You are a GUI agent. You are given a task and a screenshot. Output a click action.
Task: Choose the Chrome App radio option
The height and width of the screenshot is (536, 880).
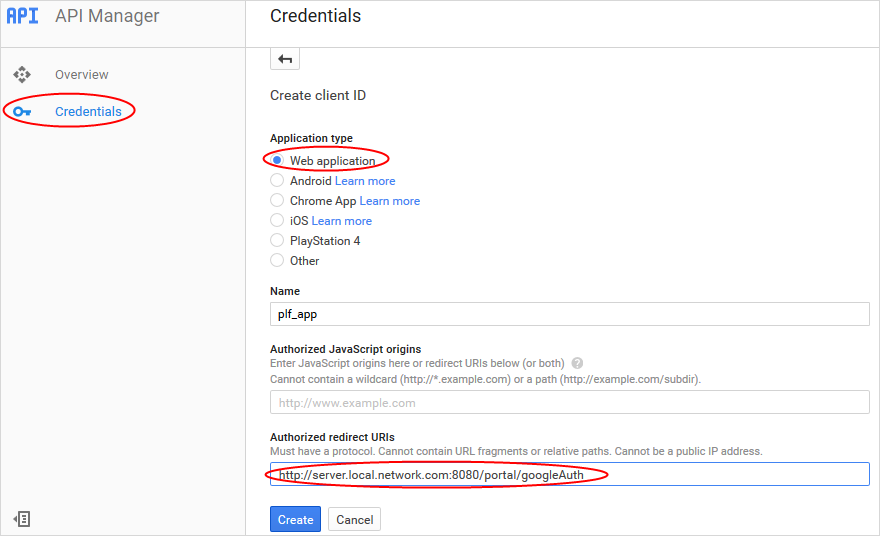[277, 200]
